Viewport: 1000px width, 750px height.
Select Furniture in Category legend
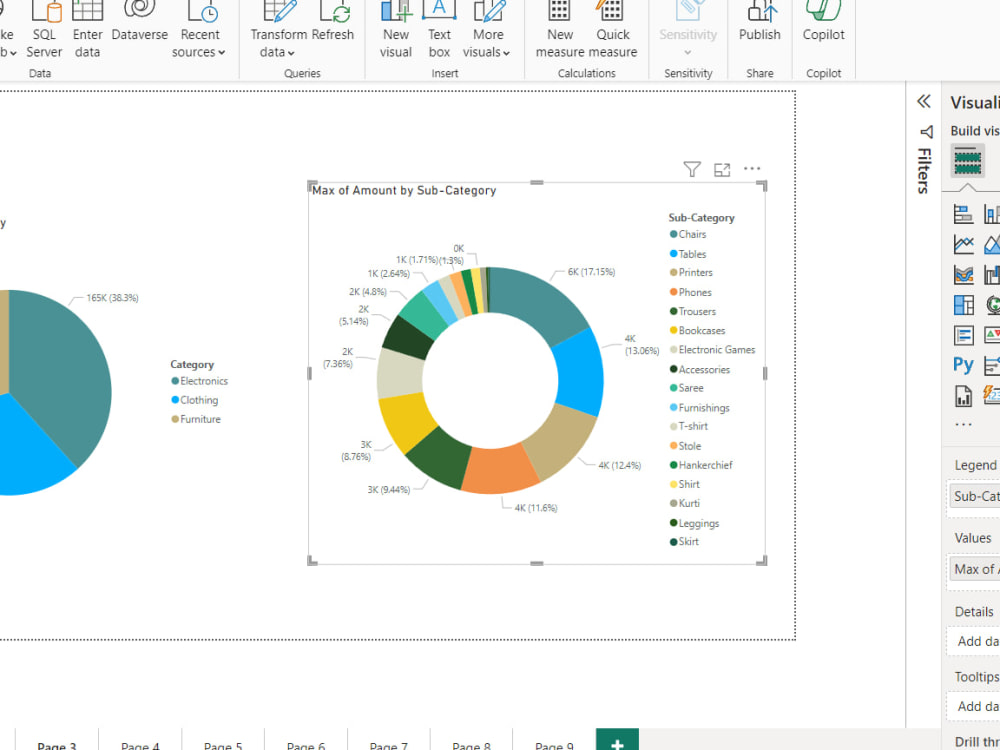(x=196, y=419)
